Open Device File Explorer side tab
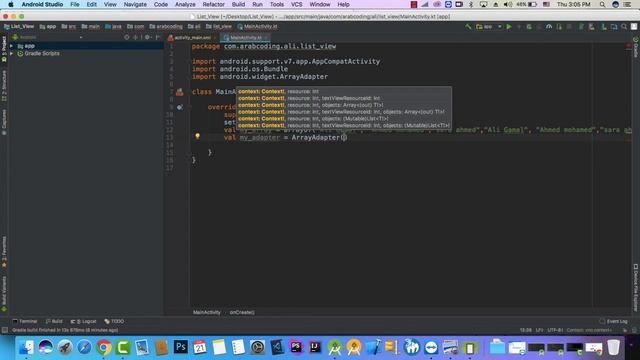This screenshot has height=360, width=640. 636,288
